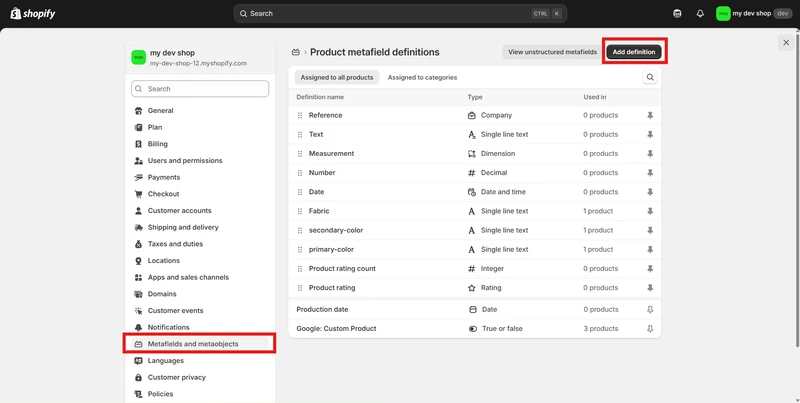Click the metafields breadcrumb icon beside title
Viewport: 800px width, 403px height.
coord(295,52)
